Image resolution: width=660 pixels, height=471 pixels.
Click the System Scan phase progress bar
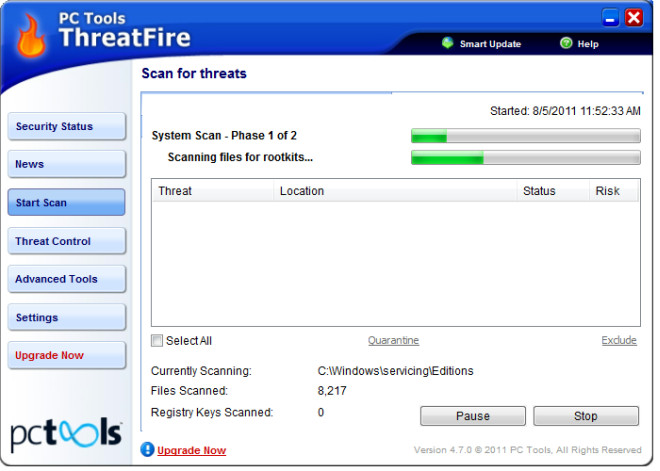click(x=526, y=136)
